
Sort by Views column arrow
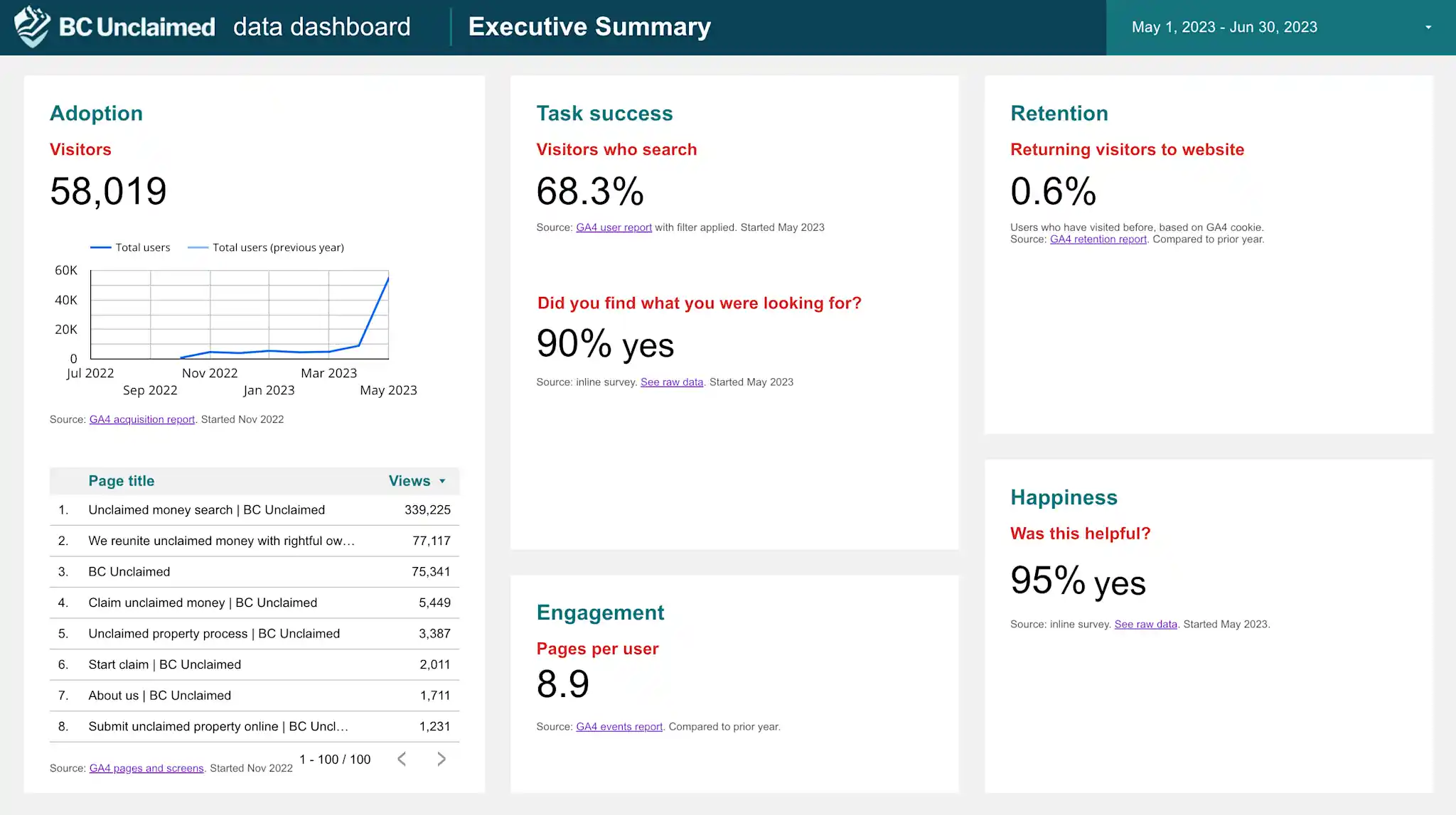pyautogui.click(x=442, y=481)
